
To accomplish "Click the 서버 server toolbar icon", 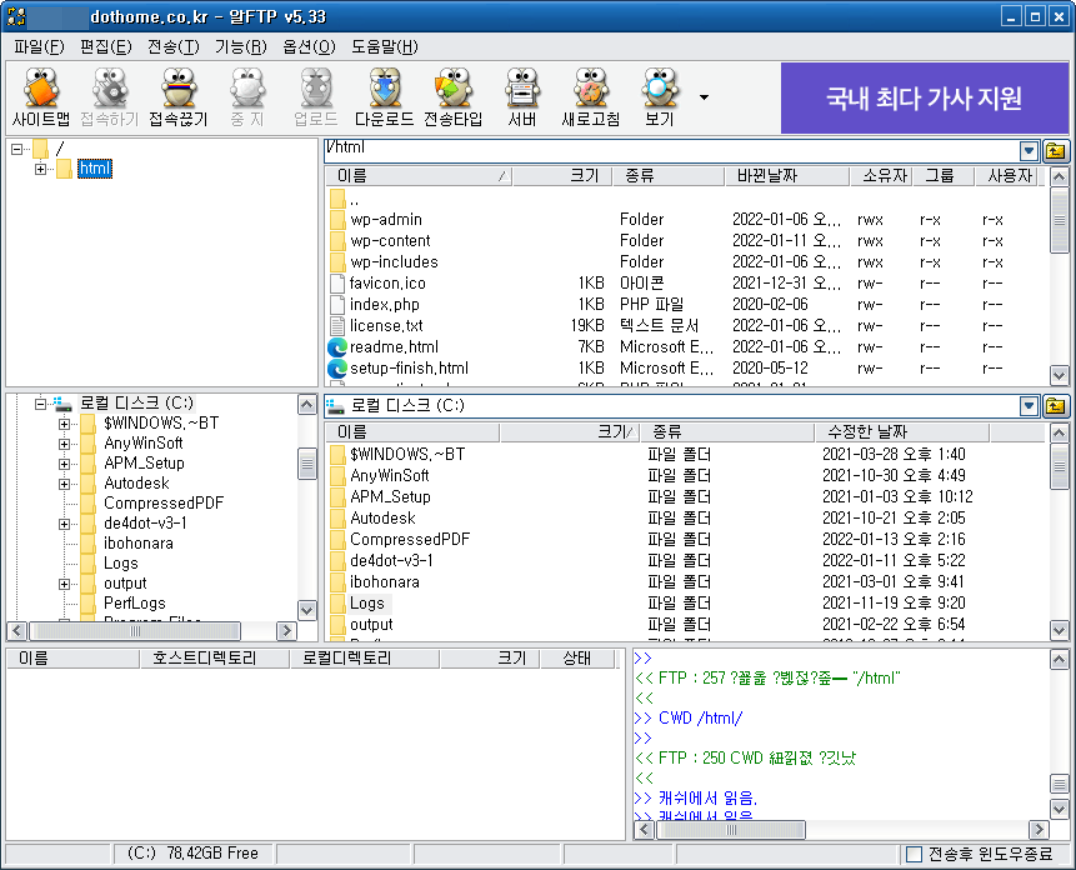I will 522,97.
